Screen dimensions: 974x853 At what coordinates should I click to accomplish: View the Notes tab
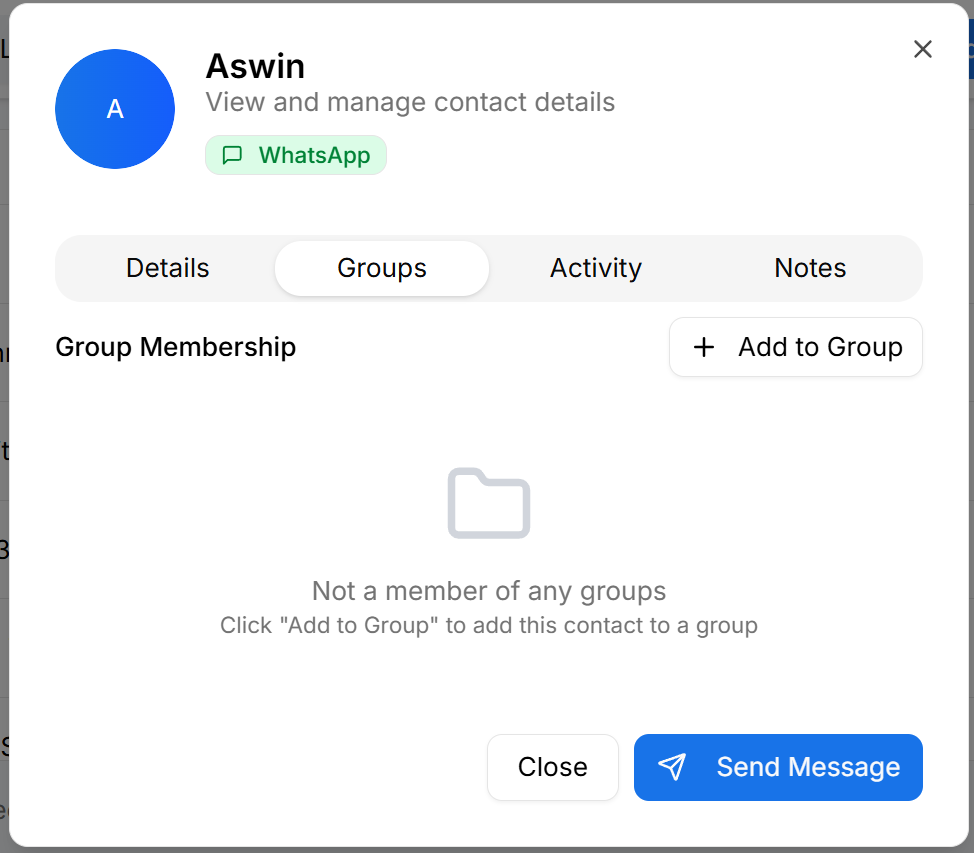coord(809,268)
